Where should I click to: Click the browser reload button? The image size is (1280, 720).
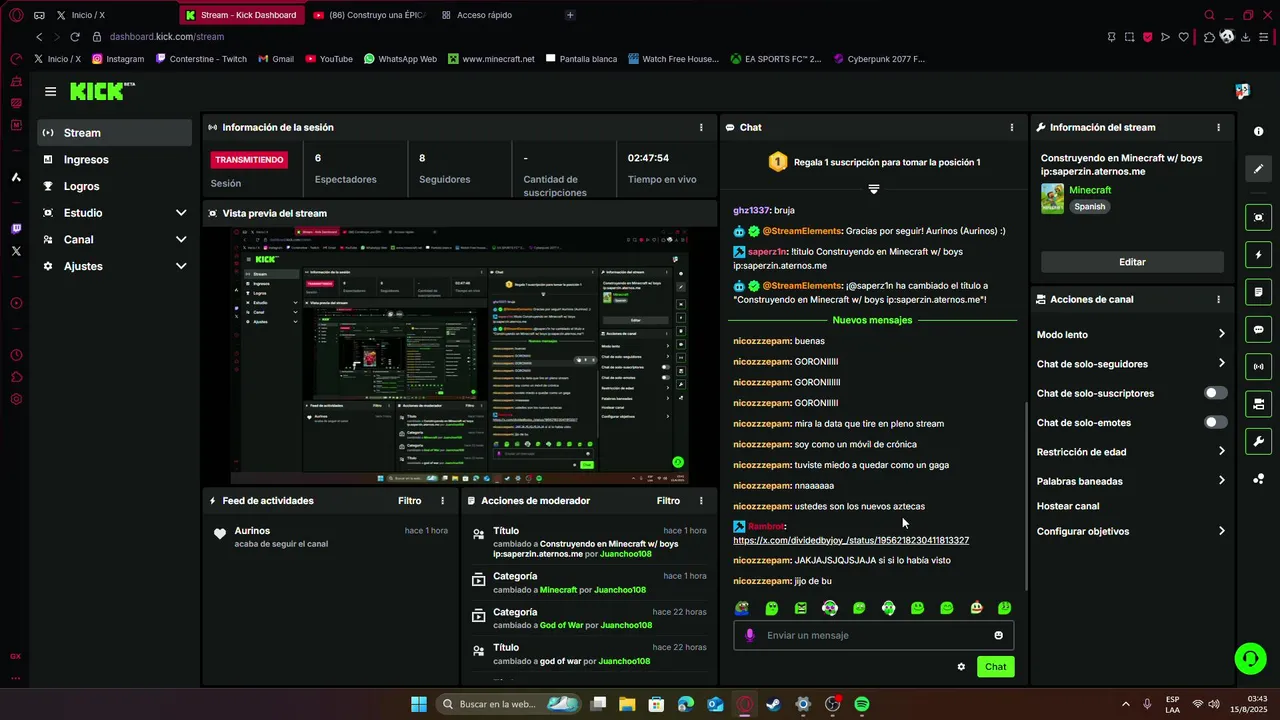coord(74,37)
